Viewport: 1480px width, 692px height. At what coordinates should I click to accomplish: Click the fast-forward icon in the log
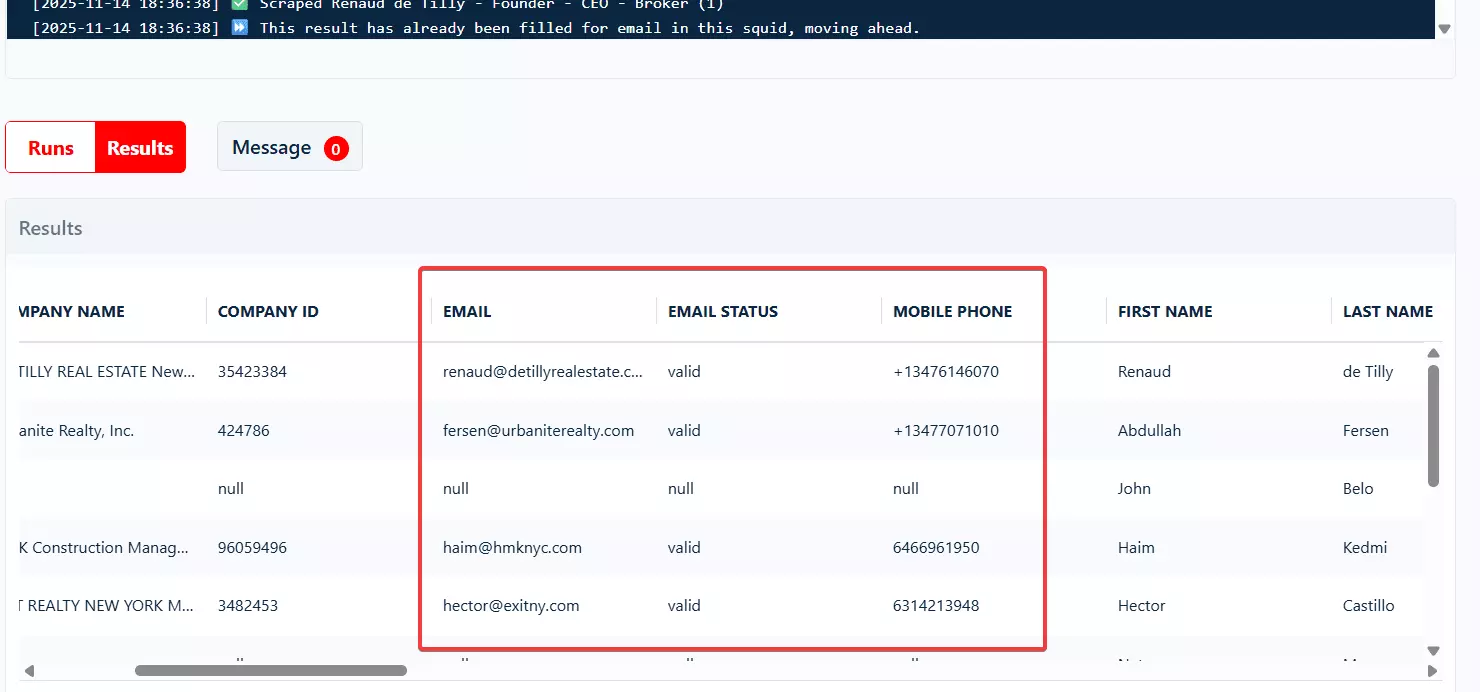point(240,28)
